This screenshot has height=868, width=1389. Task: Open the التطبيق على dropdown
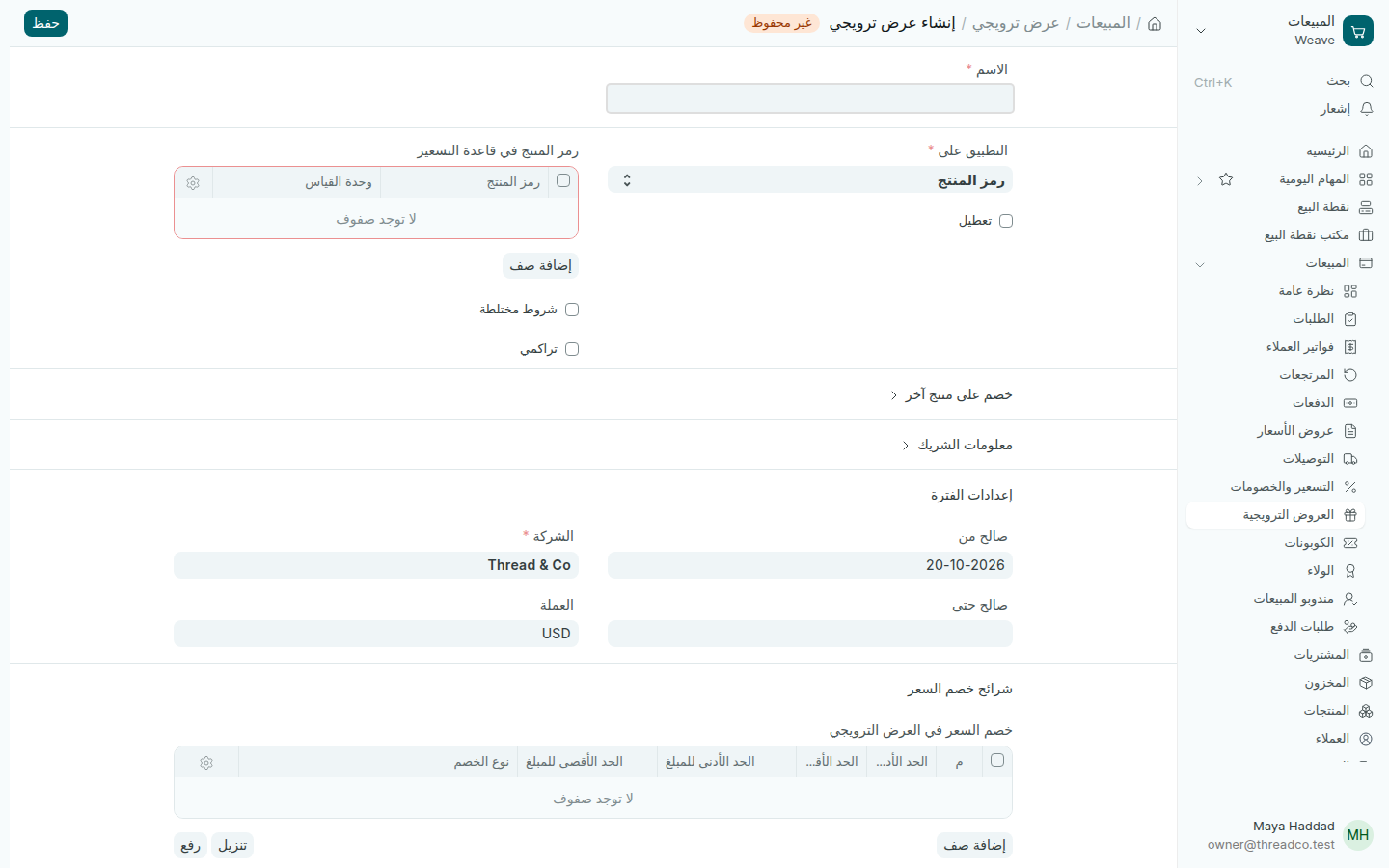click(x=810, y=180)
